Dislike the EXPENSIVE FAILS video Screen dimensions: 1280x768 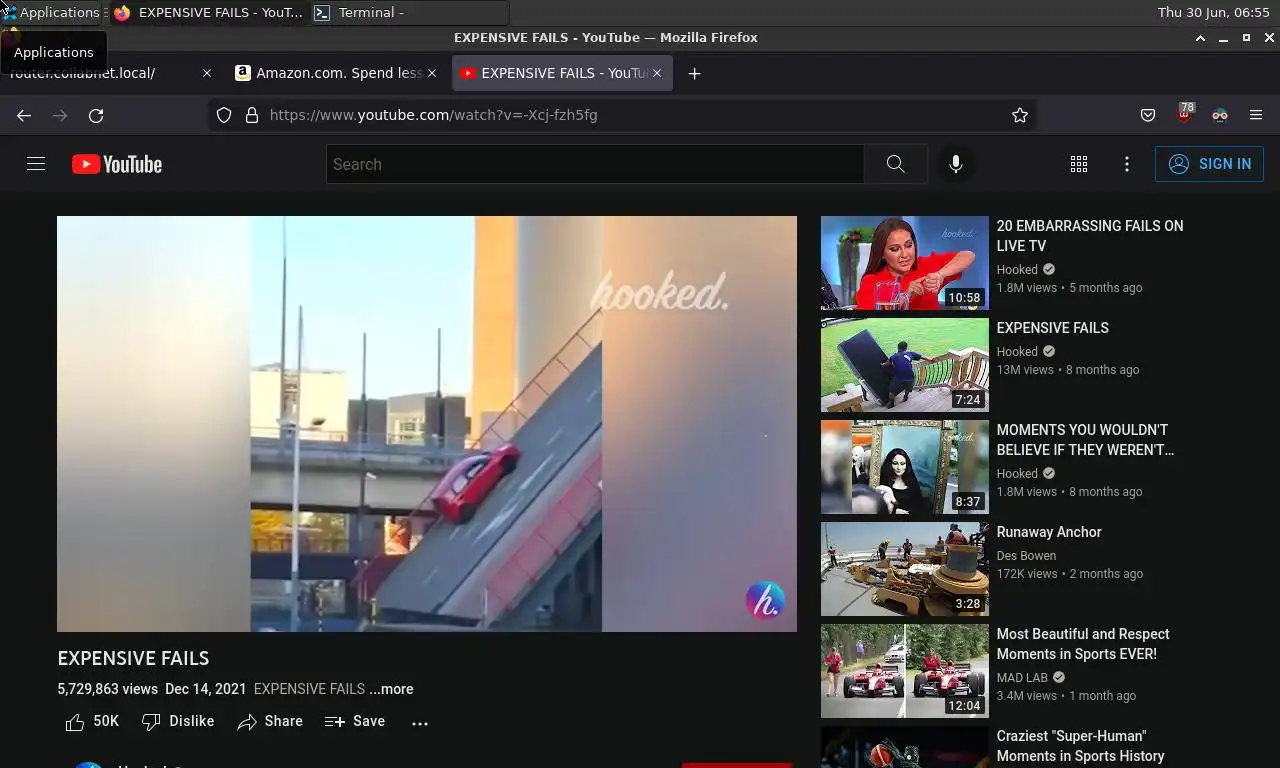click(x=178, y=721)
